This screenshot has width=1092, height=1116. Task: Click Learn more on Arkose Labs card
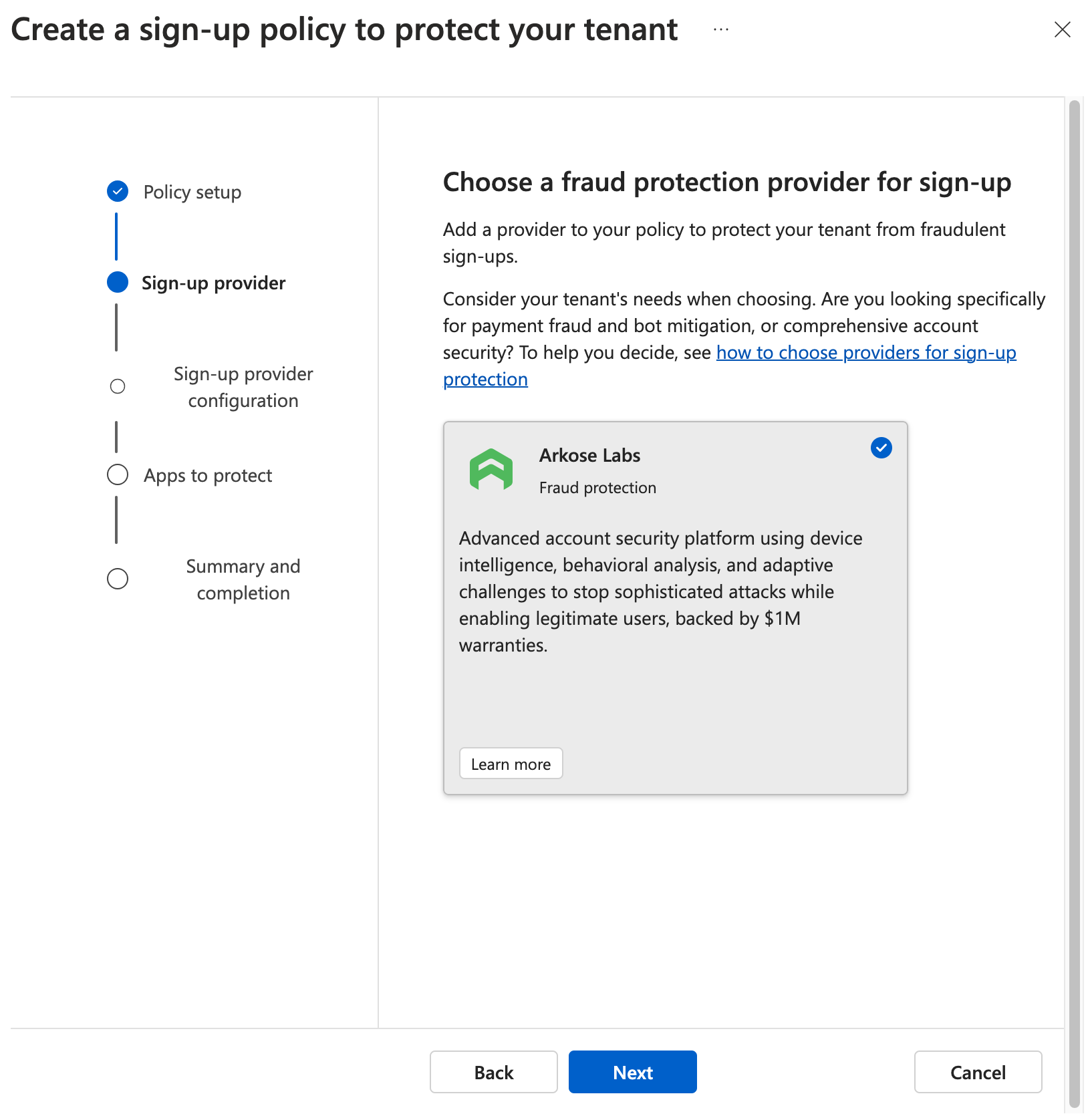pos(511,763)
